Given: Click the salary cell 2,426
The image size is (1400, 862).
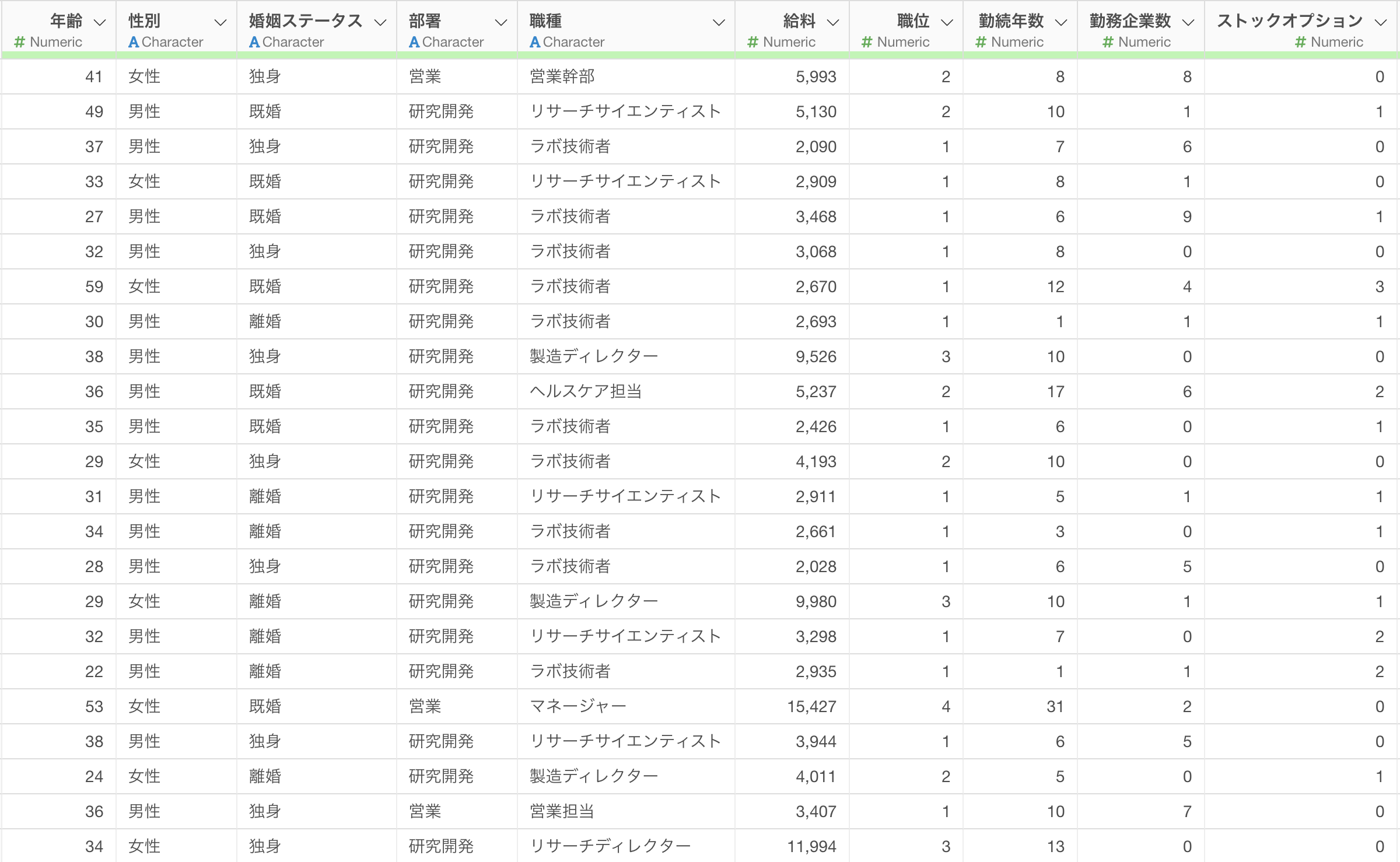Looking at the screenshot, I should [792, 426].
